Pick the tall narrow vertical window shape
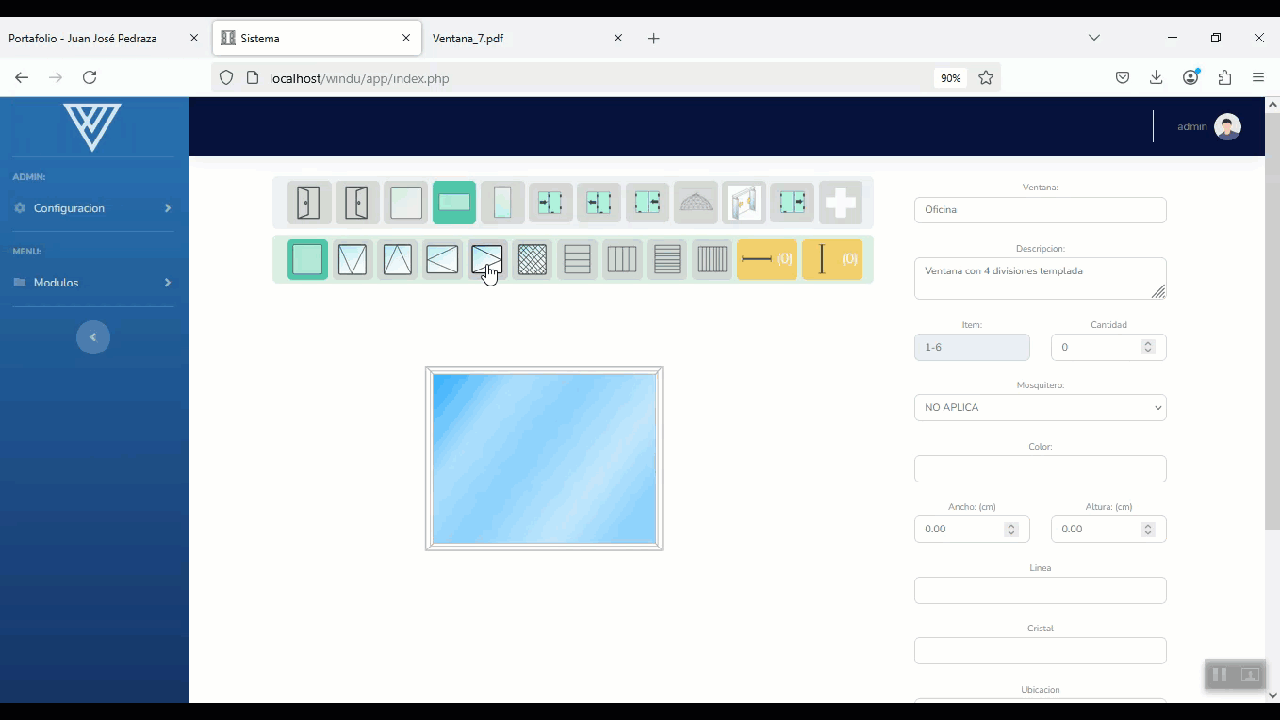The width and height of the screenshot is (1280, 720). 502,203
